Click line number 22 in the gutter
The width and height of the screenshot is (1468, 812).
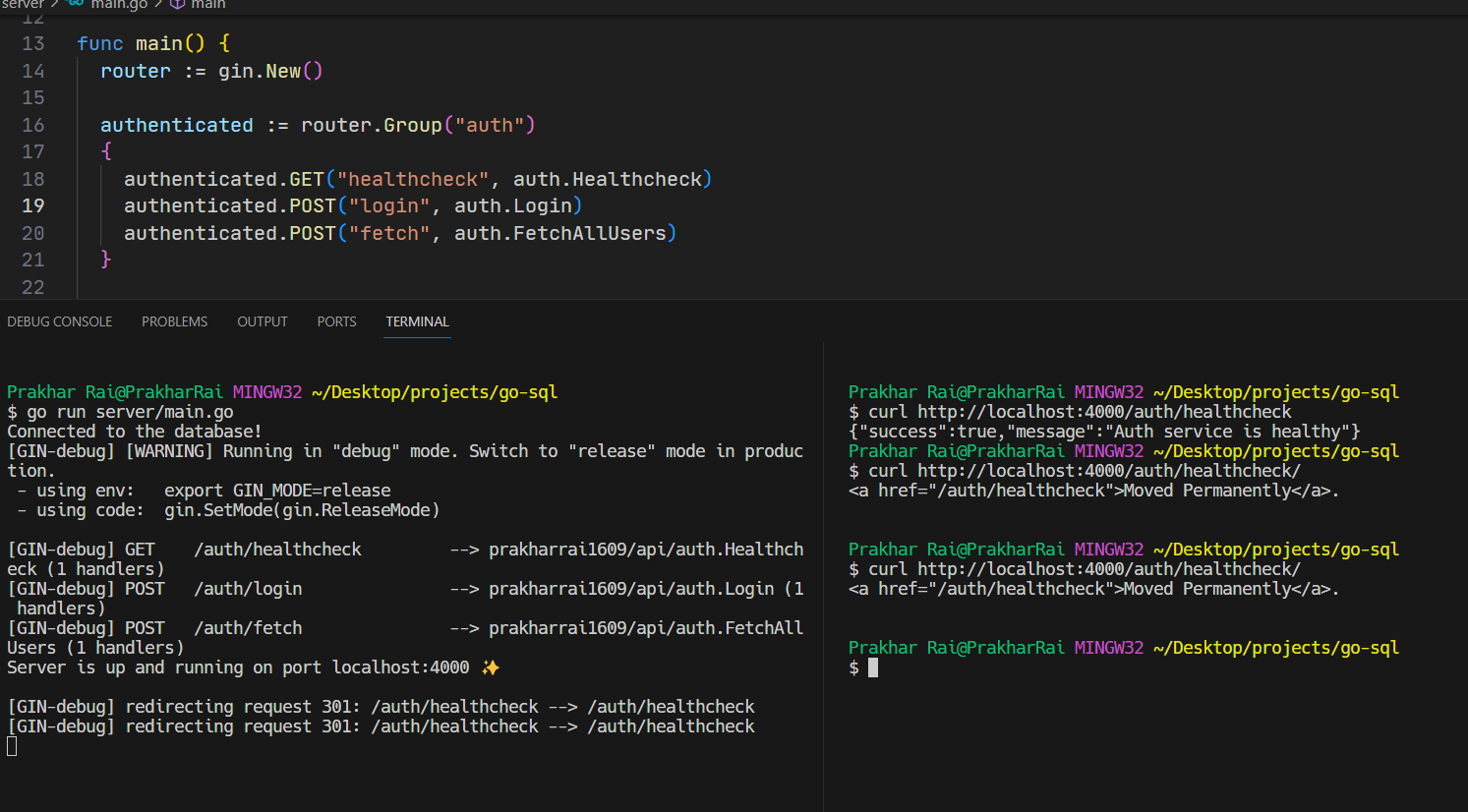(x=33, y=287)
